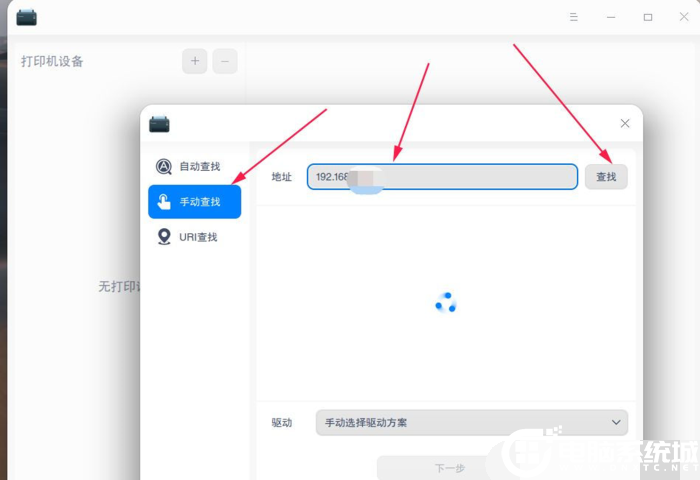
Task: Close the add printer dialog
Action: point(625,123)
